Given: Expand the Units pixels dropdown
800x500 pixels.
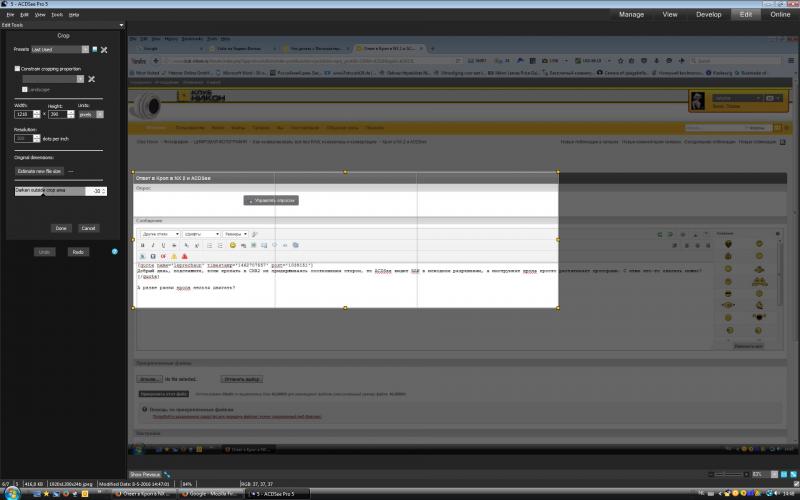Looking at the screenshot, I should click(100, 114).
